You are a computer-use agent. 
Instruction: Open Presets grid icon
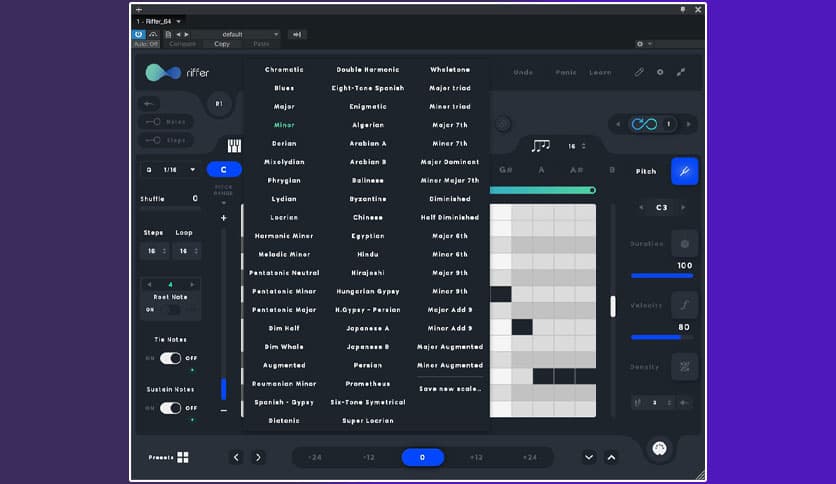coord(183,457)
